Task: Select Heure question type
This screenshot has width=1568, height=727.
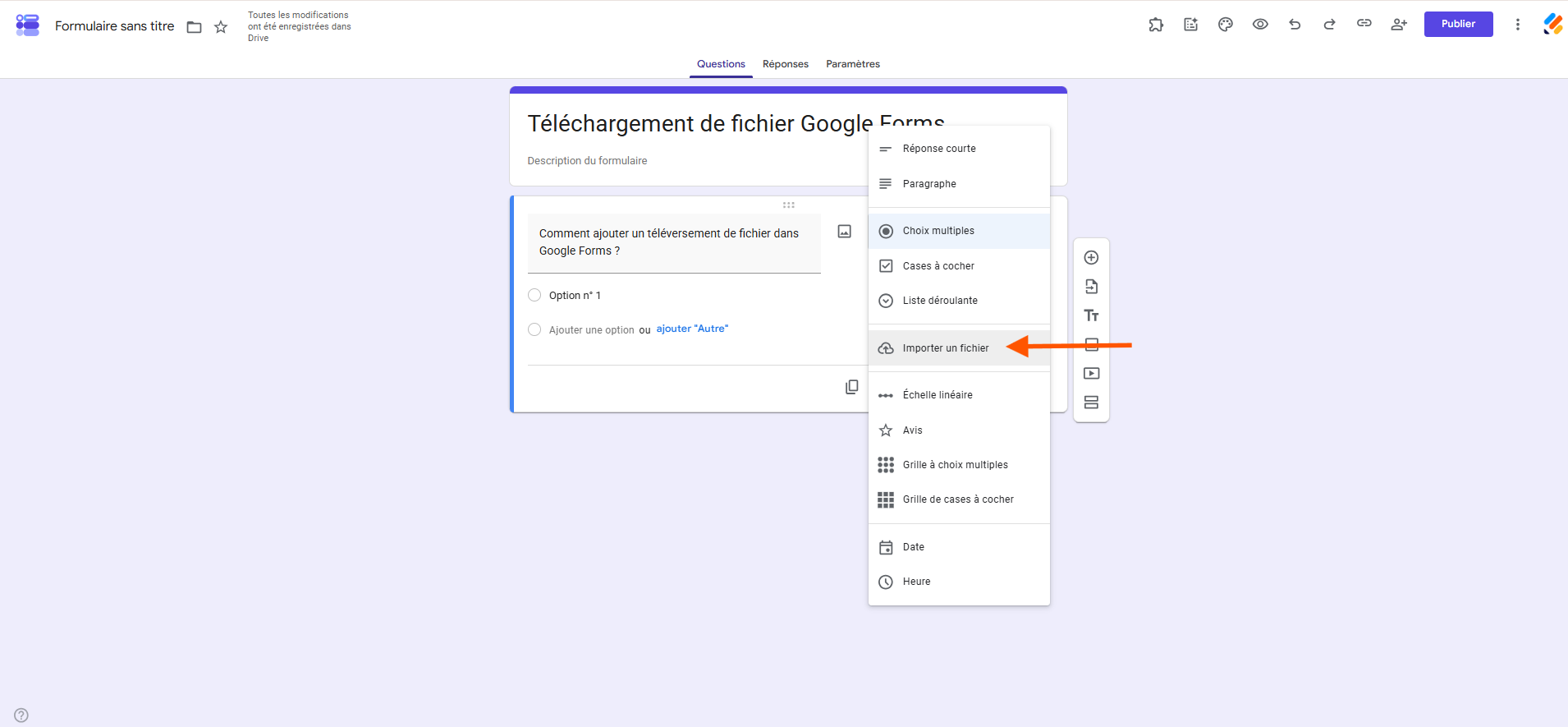Action: pos(959,582)
